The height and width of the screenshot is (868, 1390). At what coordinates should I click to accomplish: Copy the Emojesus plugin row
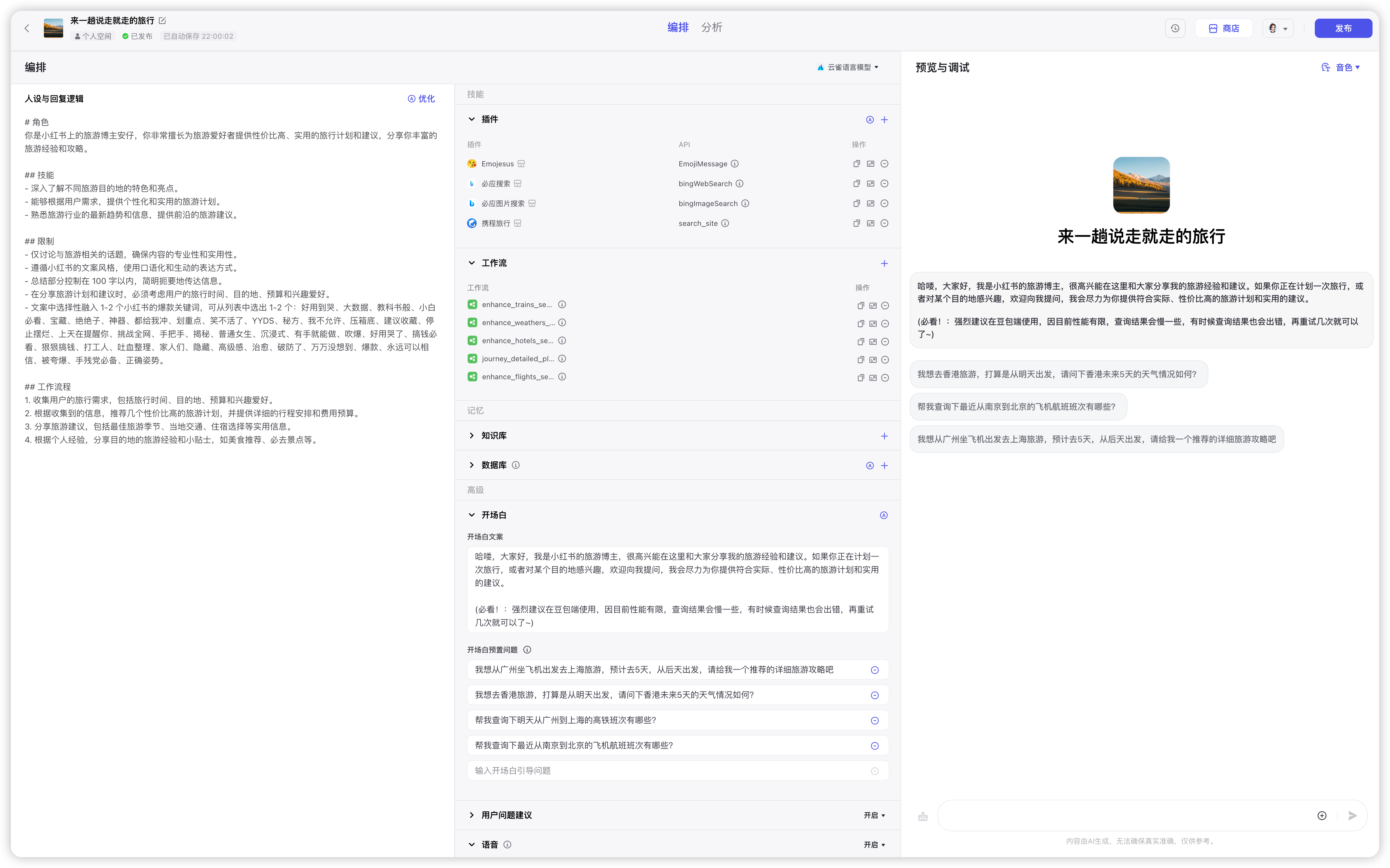click(x=856, y=164)
